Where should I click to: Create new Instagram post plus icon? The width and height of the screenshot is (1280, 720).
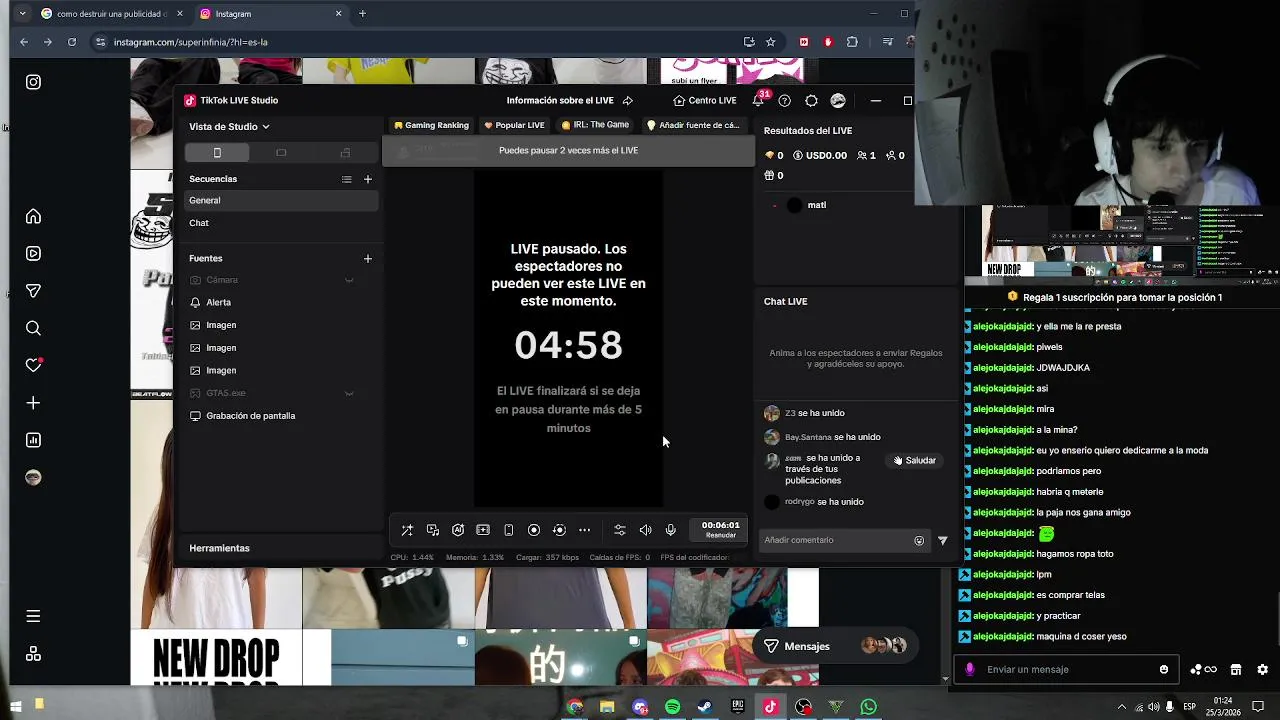coord(33,402)
